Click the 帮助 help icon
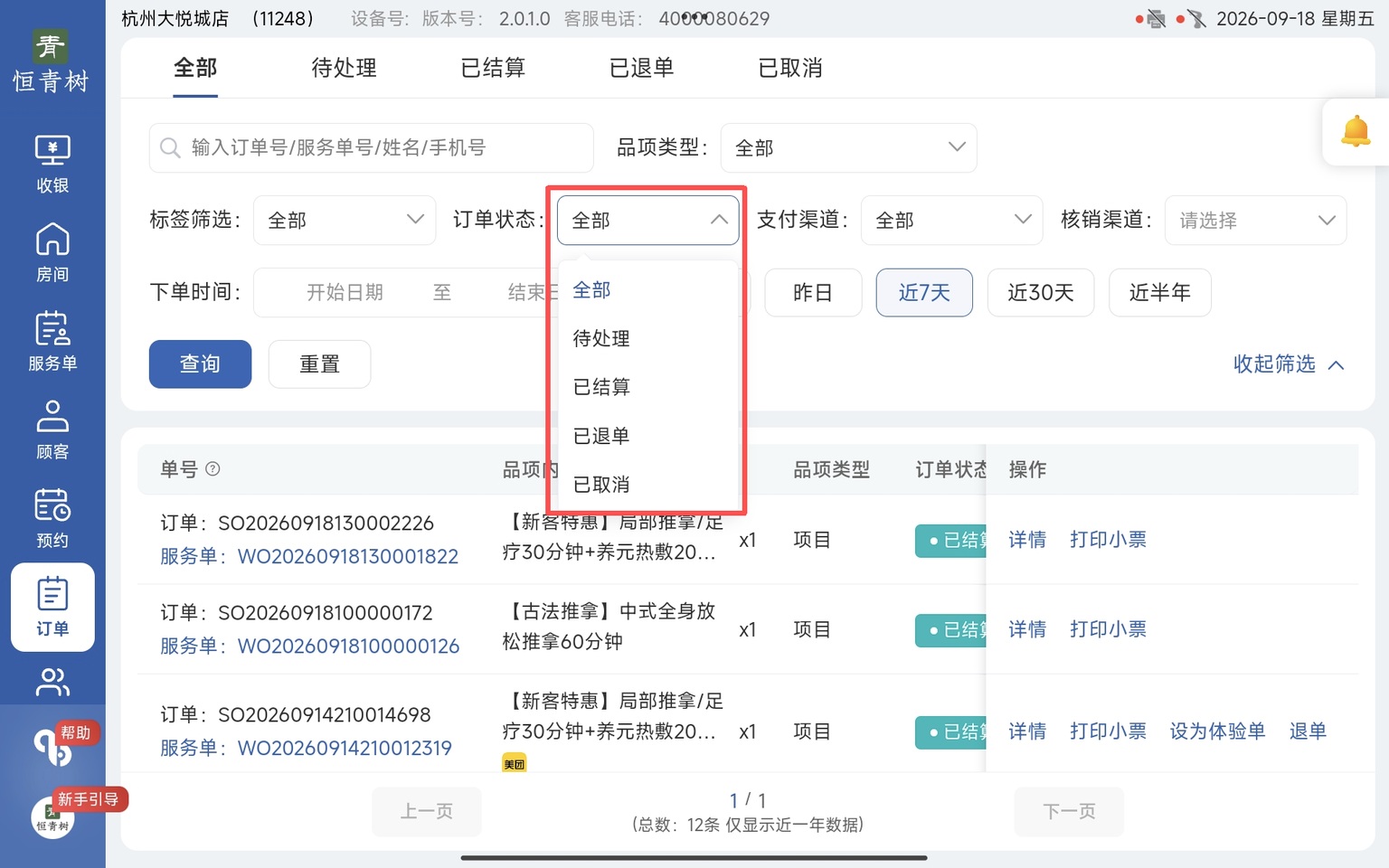Viewport: 1389px width, 868px height. pos(54,745)
